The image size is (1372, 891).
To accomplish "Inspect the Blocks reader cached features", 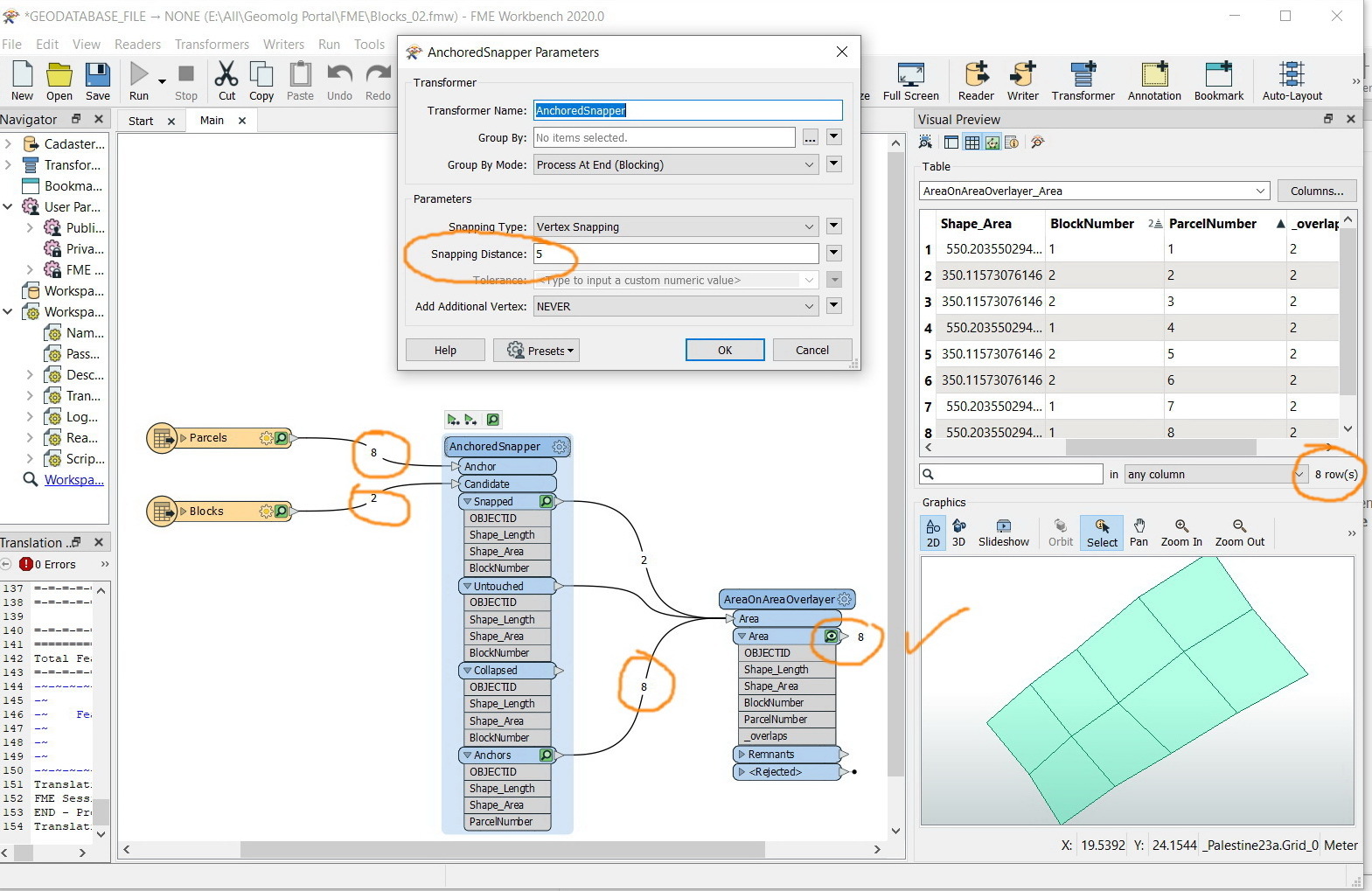I will click(282, 512).
